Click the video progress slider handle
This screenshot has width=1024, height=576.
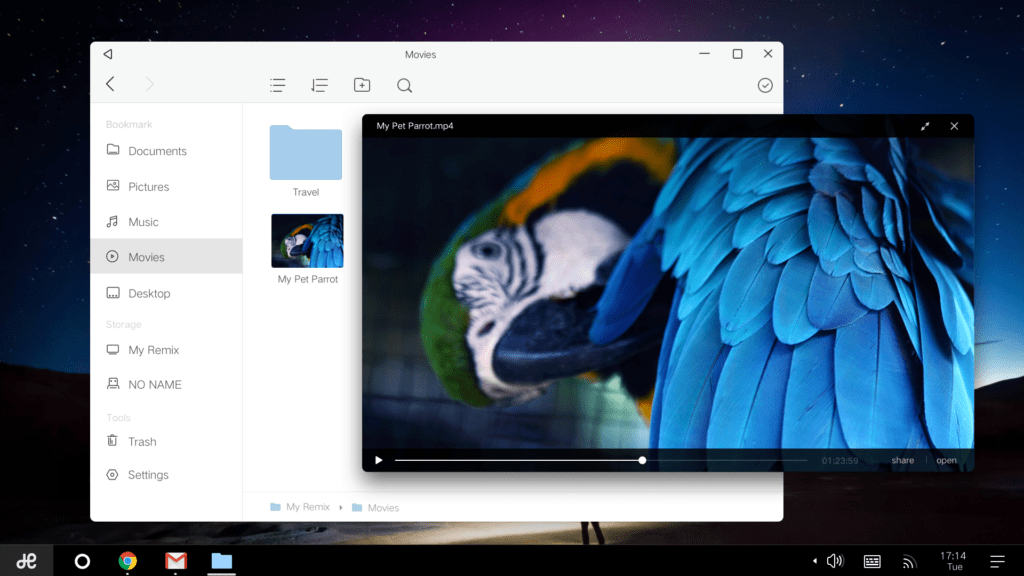click(x=642, y=460)
